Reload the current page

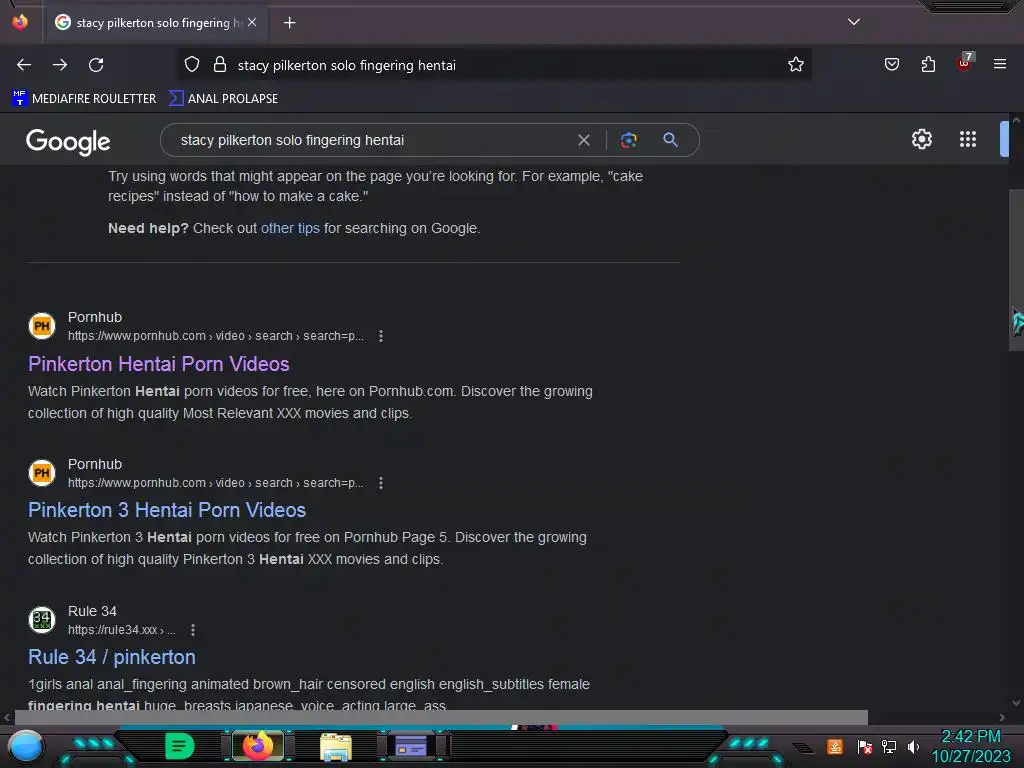tap(96, 65)
